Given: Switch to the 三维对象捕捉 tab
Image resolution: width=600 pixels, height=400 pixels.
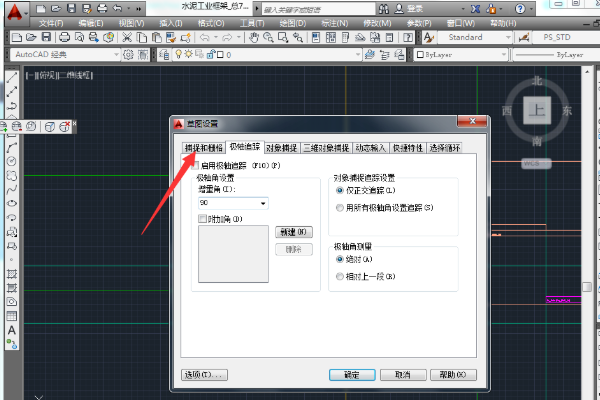Looking at the screenshot, I should 326,148.
